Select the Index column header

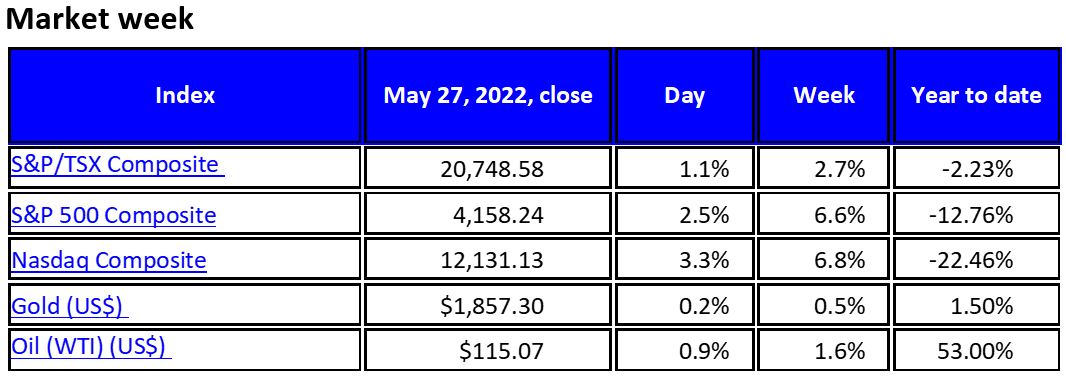[185, 95]
